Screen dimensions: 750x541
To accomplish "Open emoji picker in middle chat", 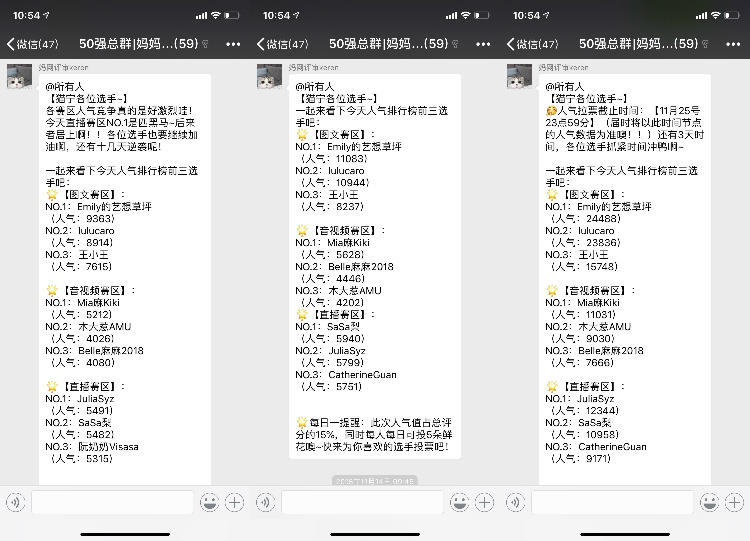I will pyautogui.click(x=459, y=502).
